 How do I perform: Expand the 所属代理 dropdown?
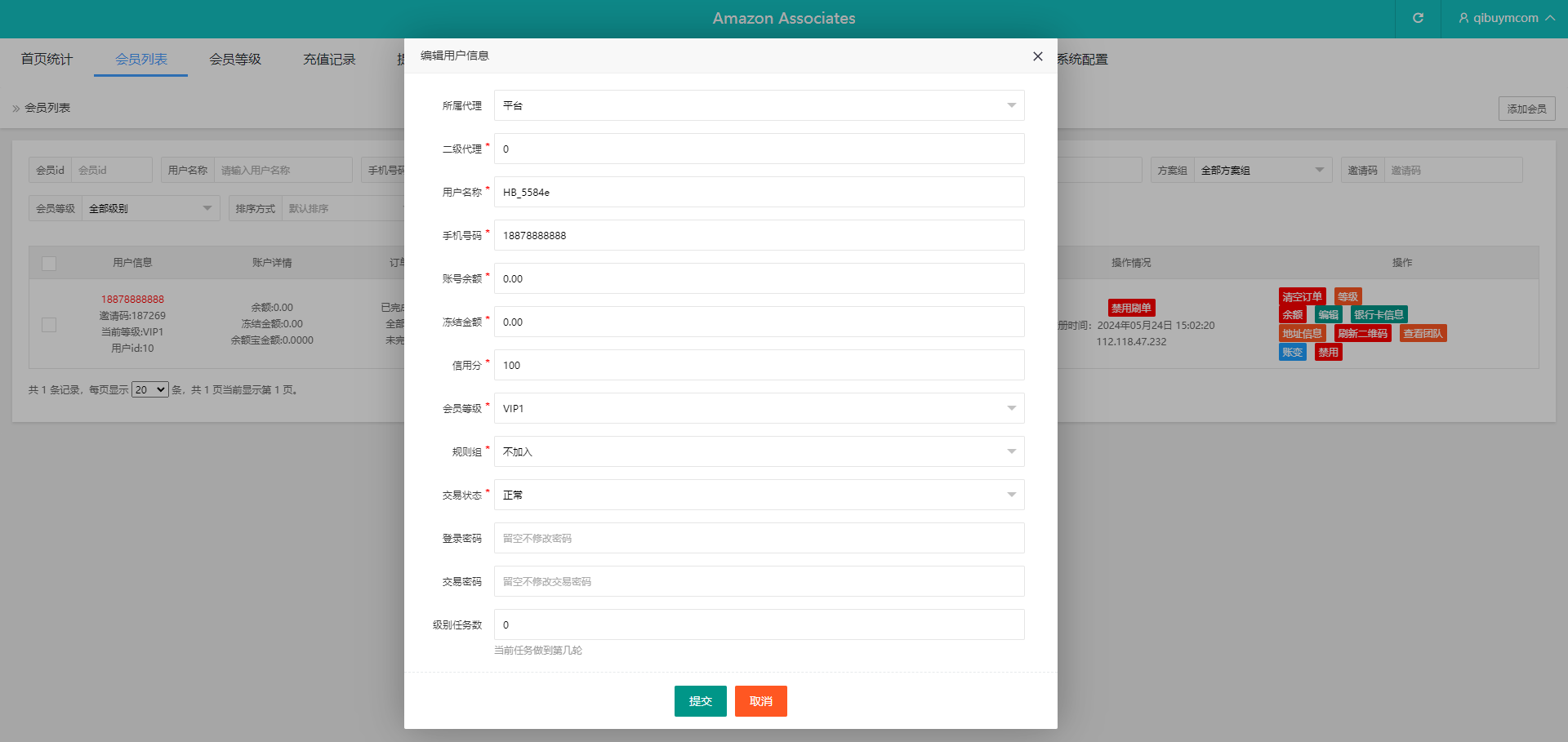point(759,105)
